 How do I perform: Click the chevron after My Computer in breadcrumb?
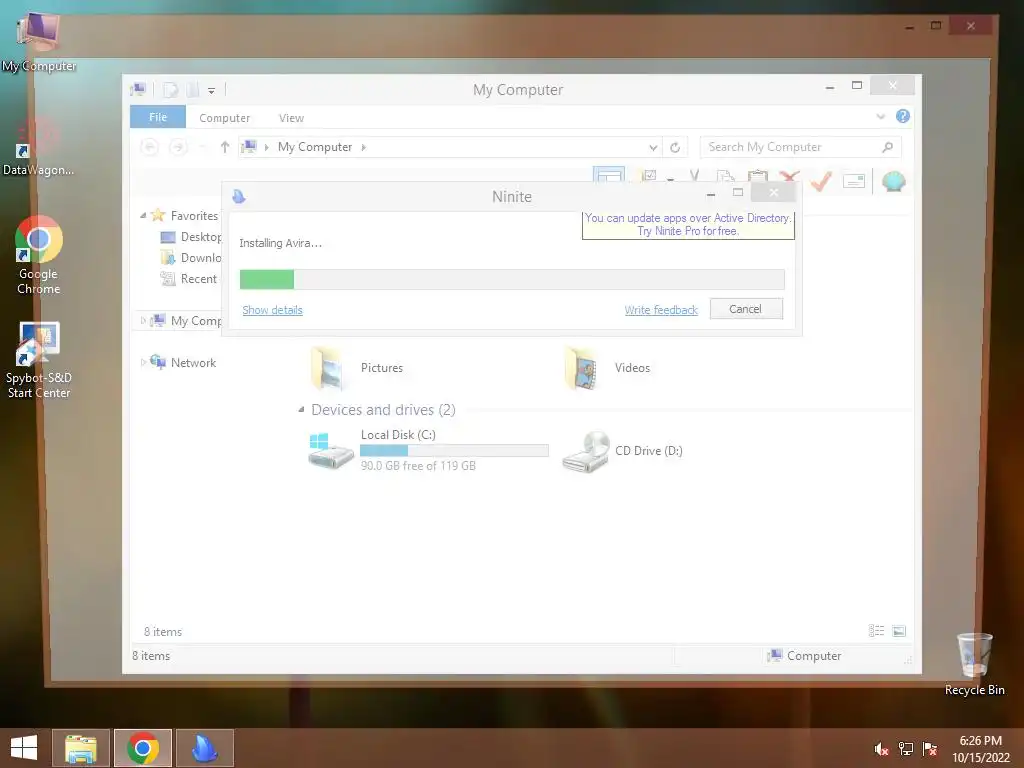pos(364,148)
